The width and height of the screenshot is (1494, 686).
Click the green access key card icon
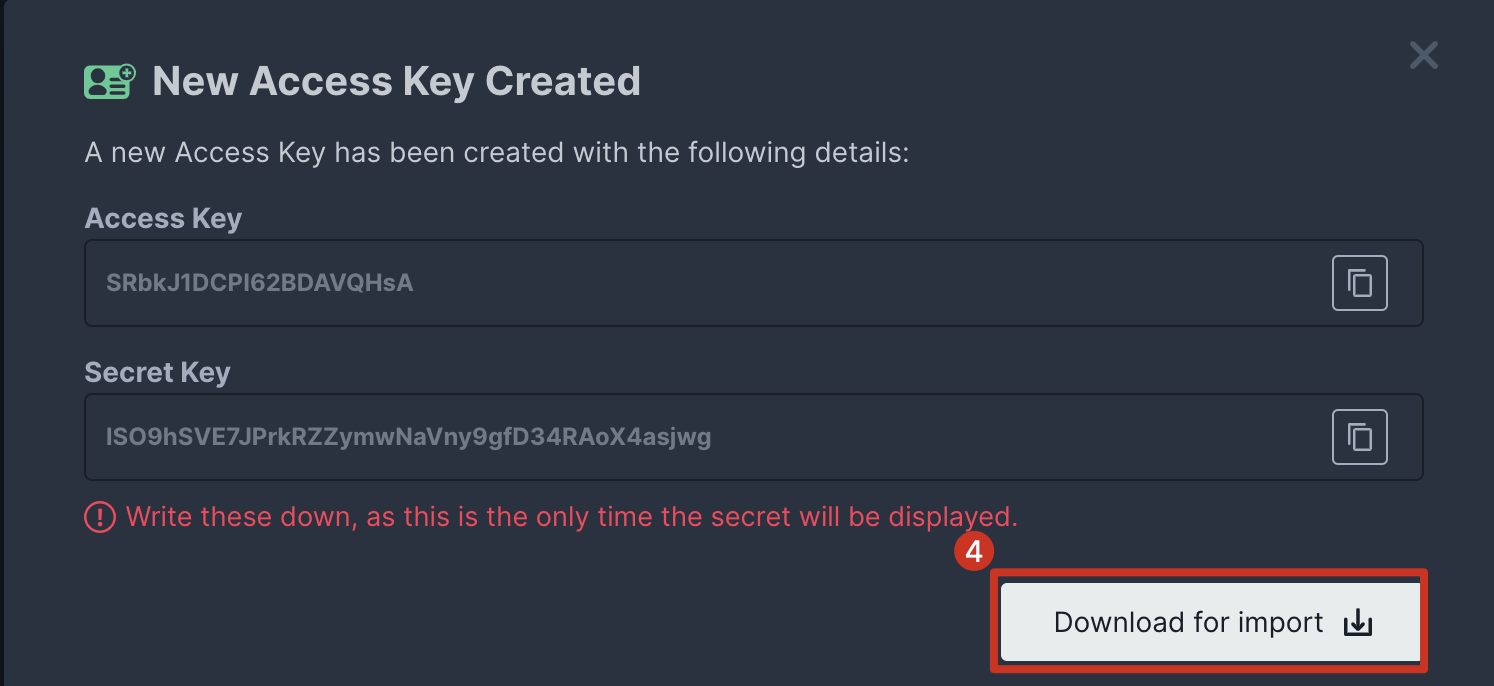[109, 81]
